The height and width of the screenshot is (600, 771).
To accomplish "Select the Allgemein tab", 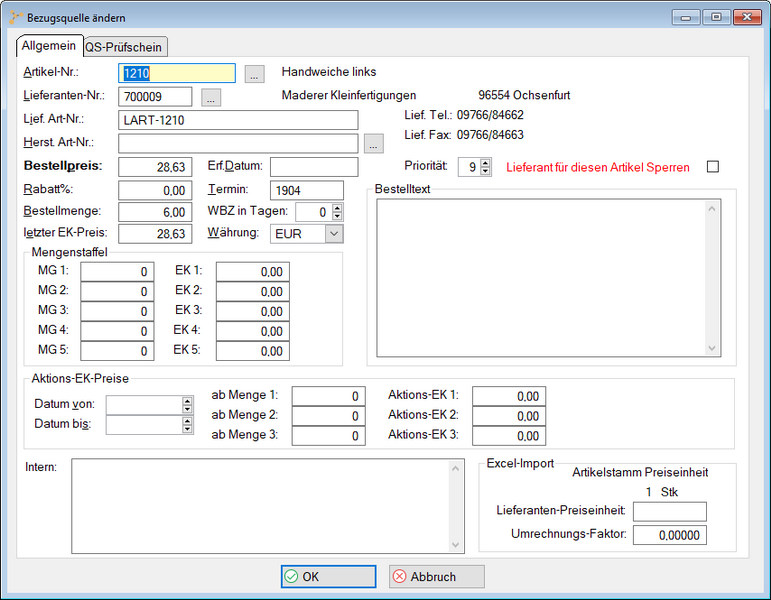I will [x=49, y=46].
